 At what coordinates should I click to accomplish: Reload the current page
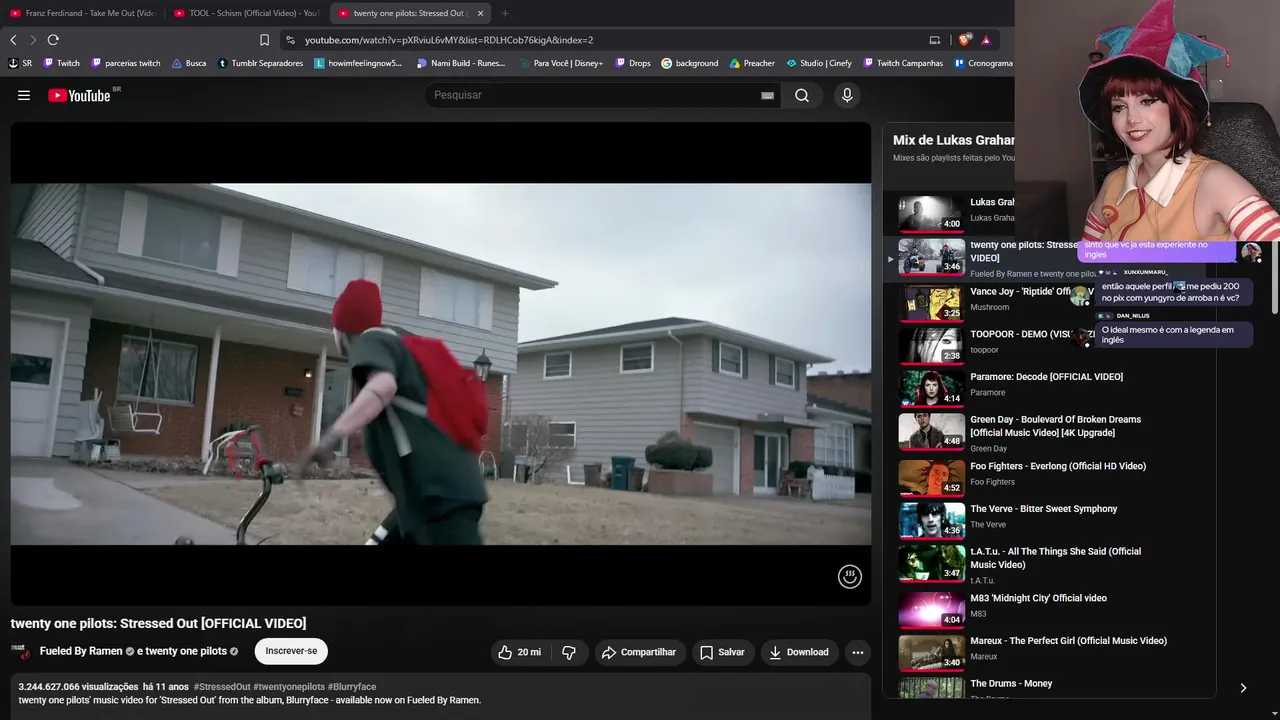pyautogui.click(x=53, y=40)
